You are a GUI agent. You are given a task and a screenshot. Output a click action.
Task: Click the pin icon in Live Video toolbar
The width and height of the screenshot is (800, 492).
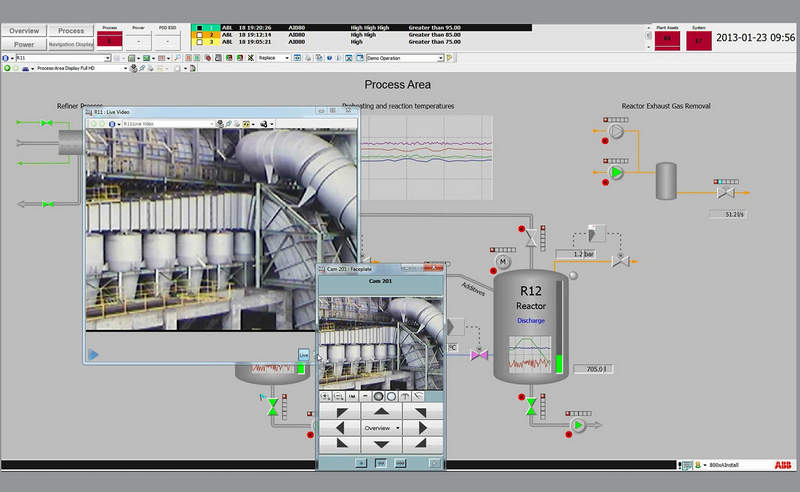(x=228, y=124)
